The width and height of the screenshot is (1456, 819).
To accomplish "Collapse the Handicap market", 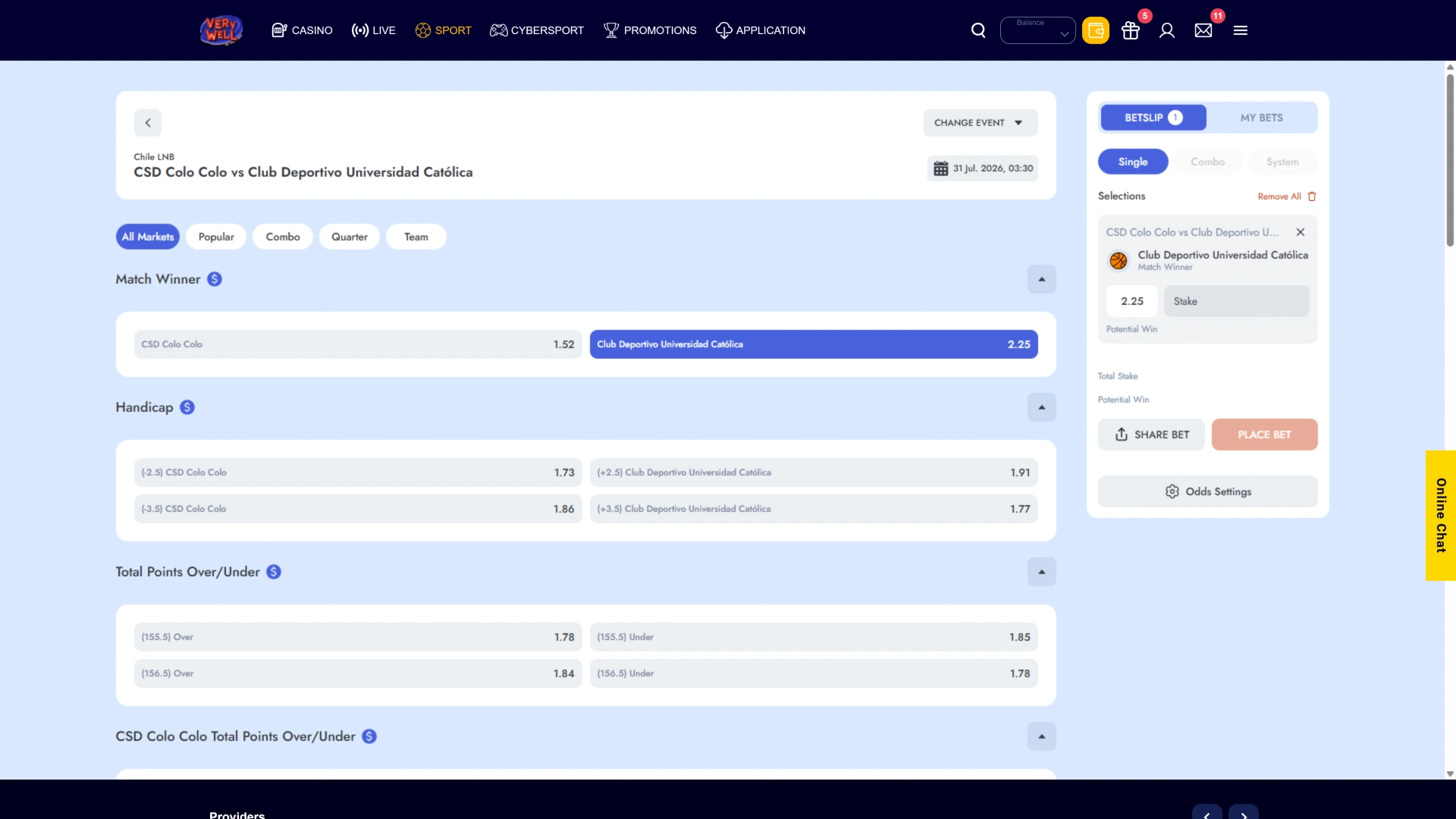I will 1042,407.
